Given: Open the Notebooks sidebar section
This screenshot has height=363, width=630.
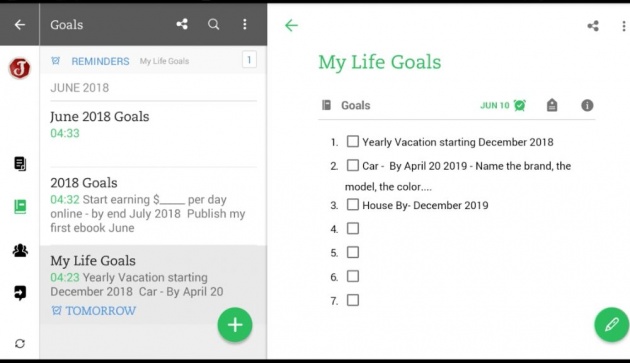Looking at the screenshot, I should 20,207.
